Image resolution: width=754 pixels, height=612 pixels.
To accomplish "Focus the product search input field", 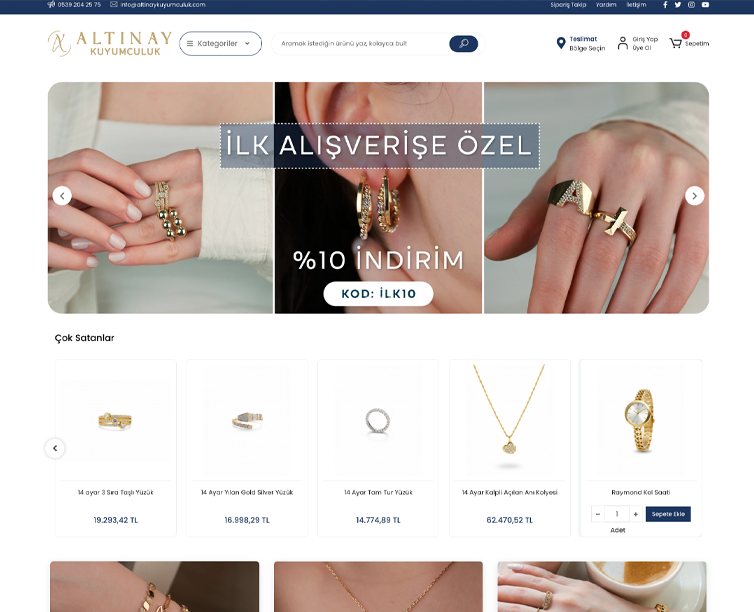I will click(361, 44).
